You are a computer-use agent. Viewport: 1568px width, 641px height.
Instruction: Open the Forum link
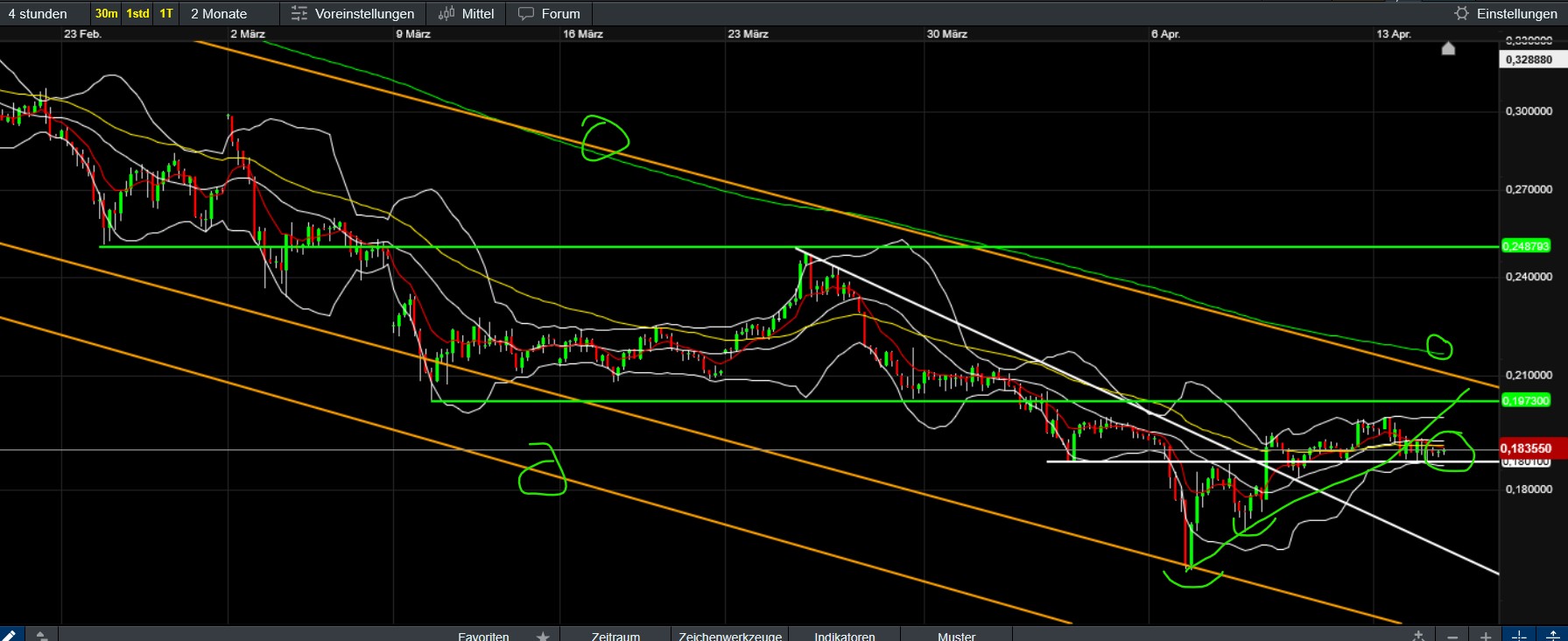[x=549, y=14]
